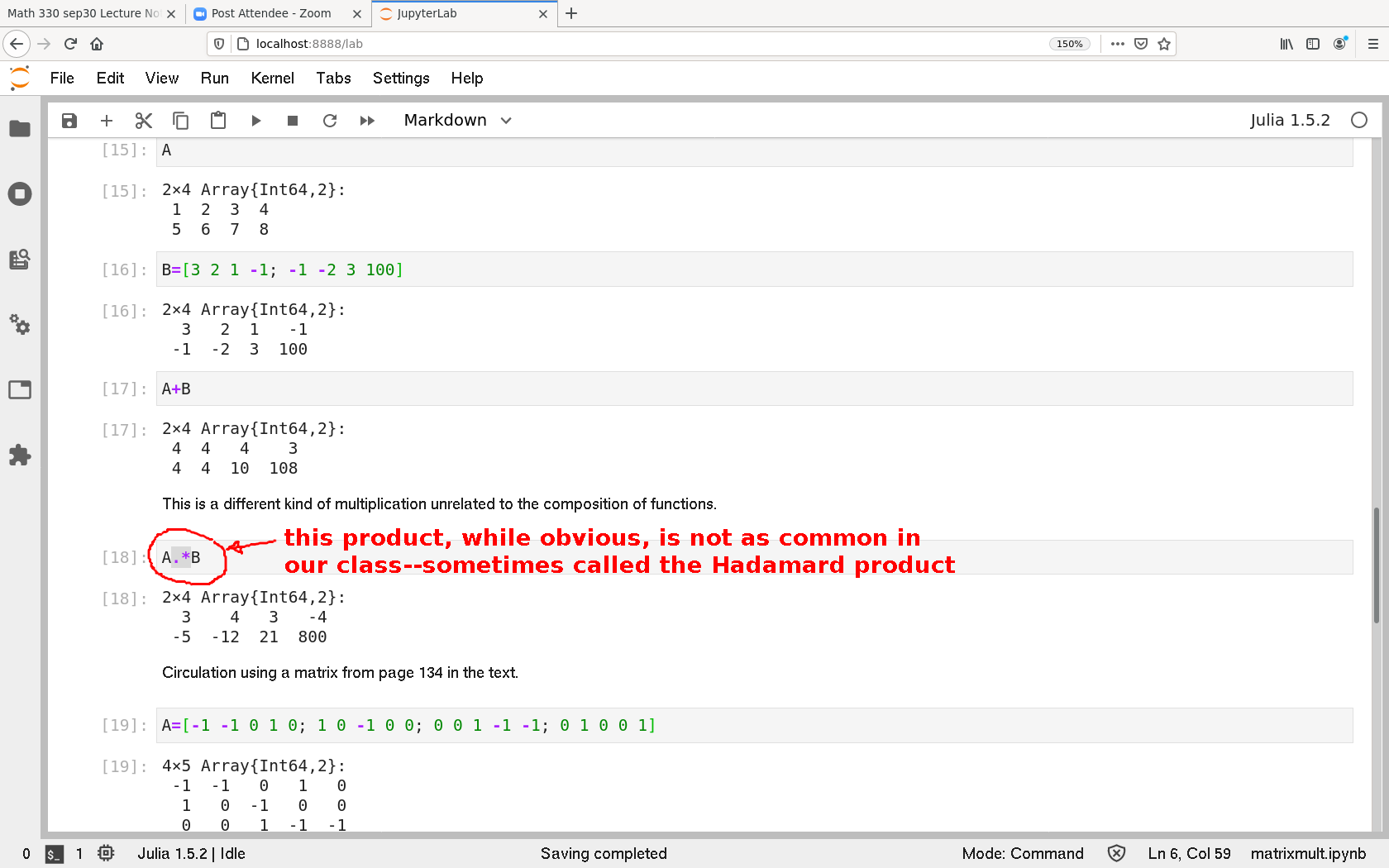Viewport: 1389px width, 868px height.
Task: Cut selected cell using scissors icon
Action: [x=144, y=121]
